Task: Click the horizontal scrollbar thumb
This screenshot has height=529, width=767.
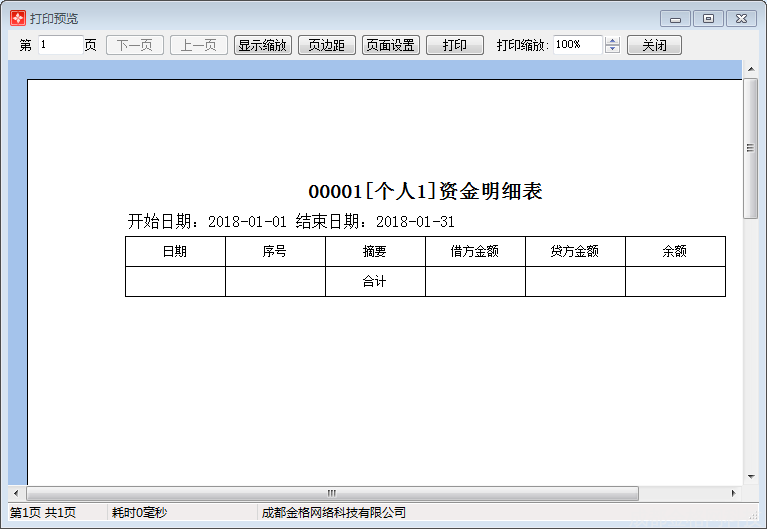Action: click(x=332, y=494)
